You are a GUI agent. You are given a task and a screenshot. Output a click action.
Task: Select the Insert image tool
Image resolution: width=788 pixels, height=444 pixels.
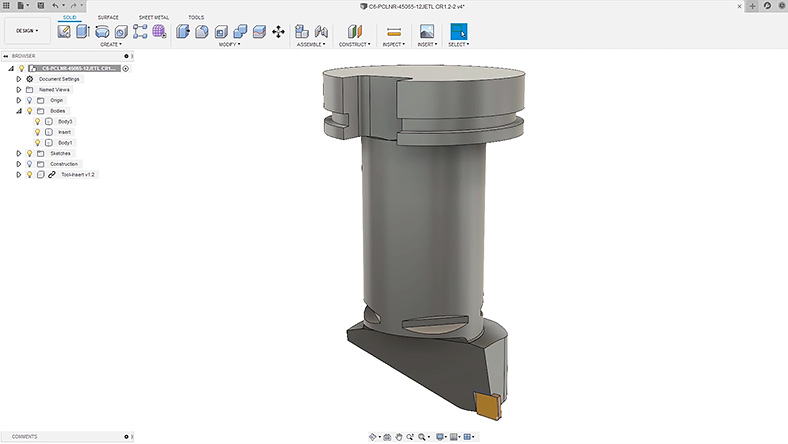click(427, 32)
